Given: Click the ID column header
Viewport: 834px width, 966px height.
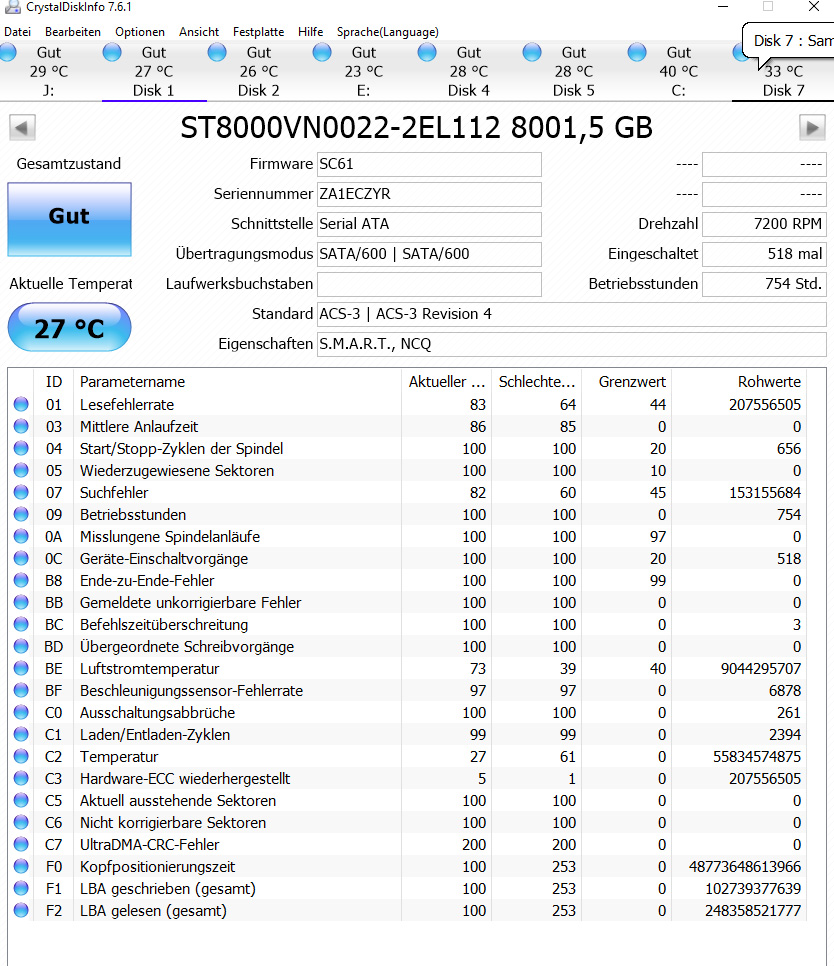Looking at the screenshot, I should (54, 382).
